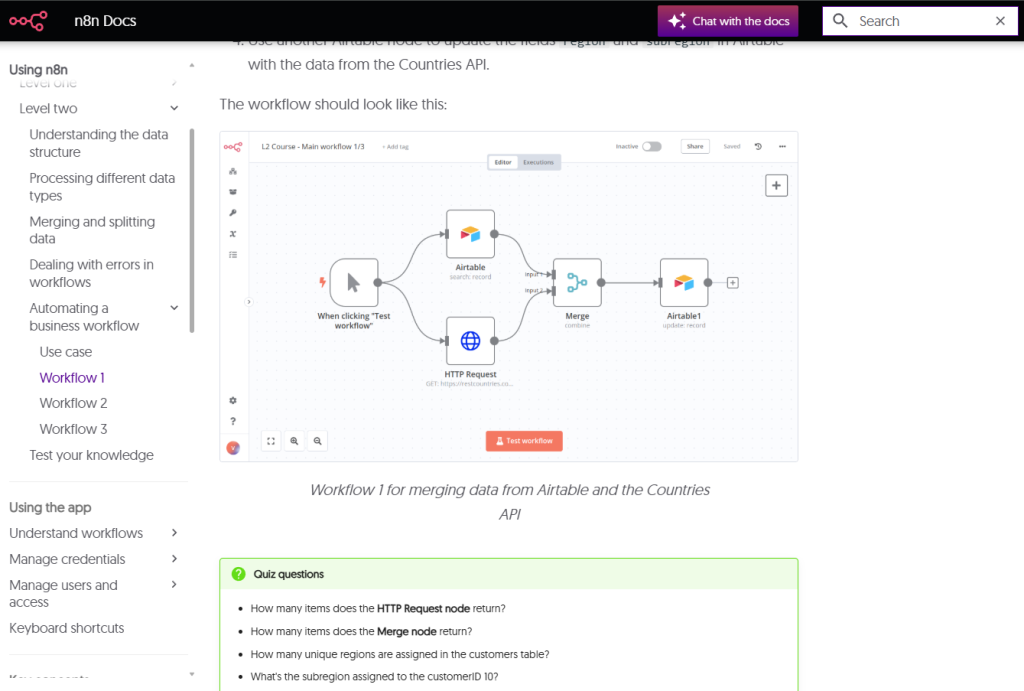The image size is (1024, 691).
Task: Click the Airtable search record node icon
Action: 470,234
